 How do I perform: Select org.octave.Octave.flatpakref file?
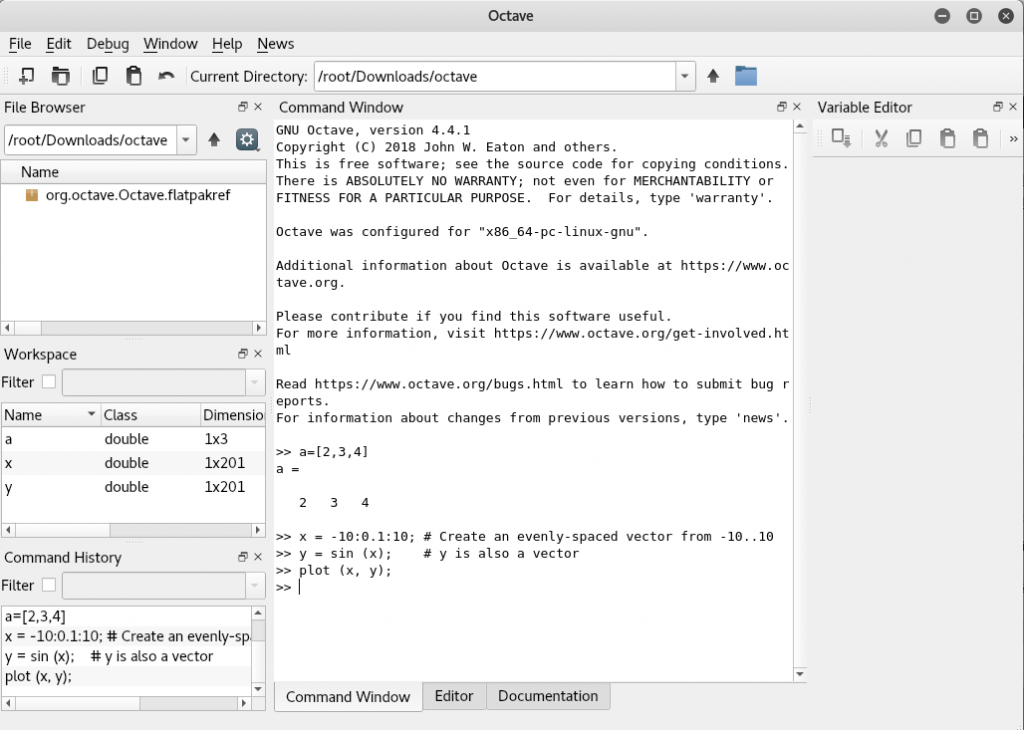pos(138,195)
